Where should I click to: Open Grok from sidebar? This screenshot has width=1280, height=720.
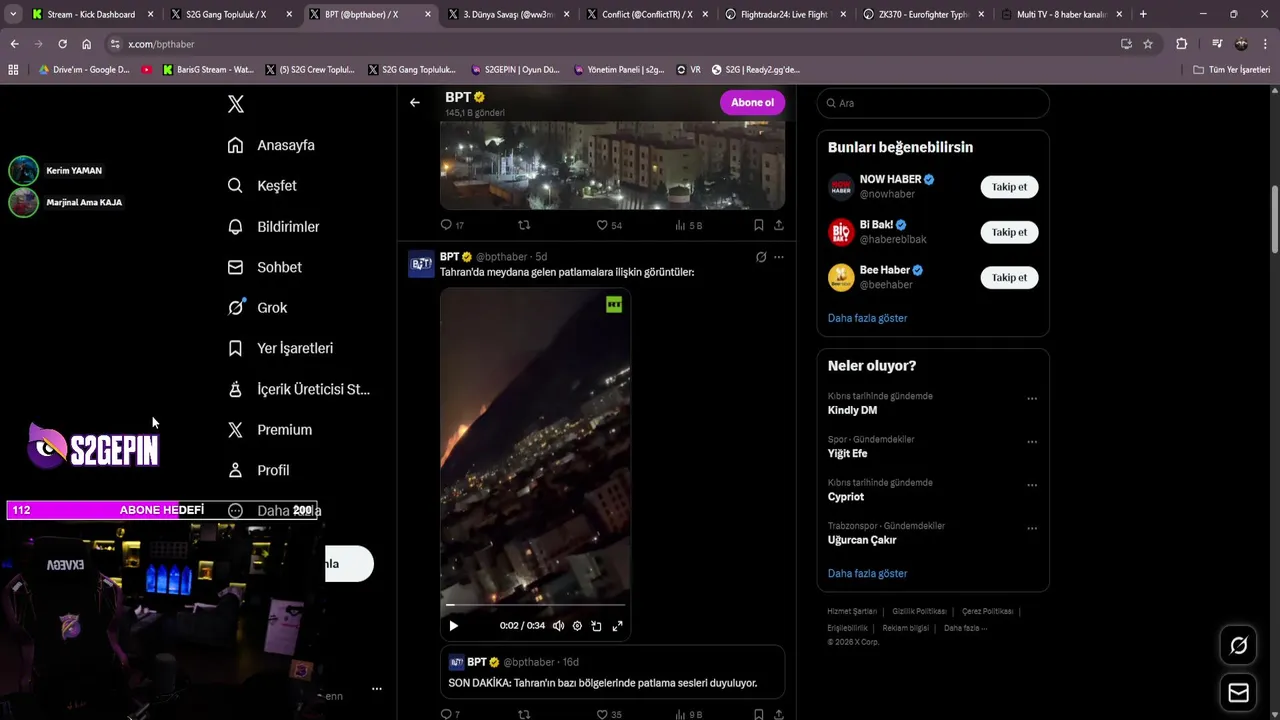(x=258, y=308)
